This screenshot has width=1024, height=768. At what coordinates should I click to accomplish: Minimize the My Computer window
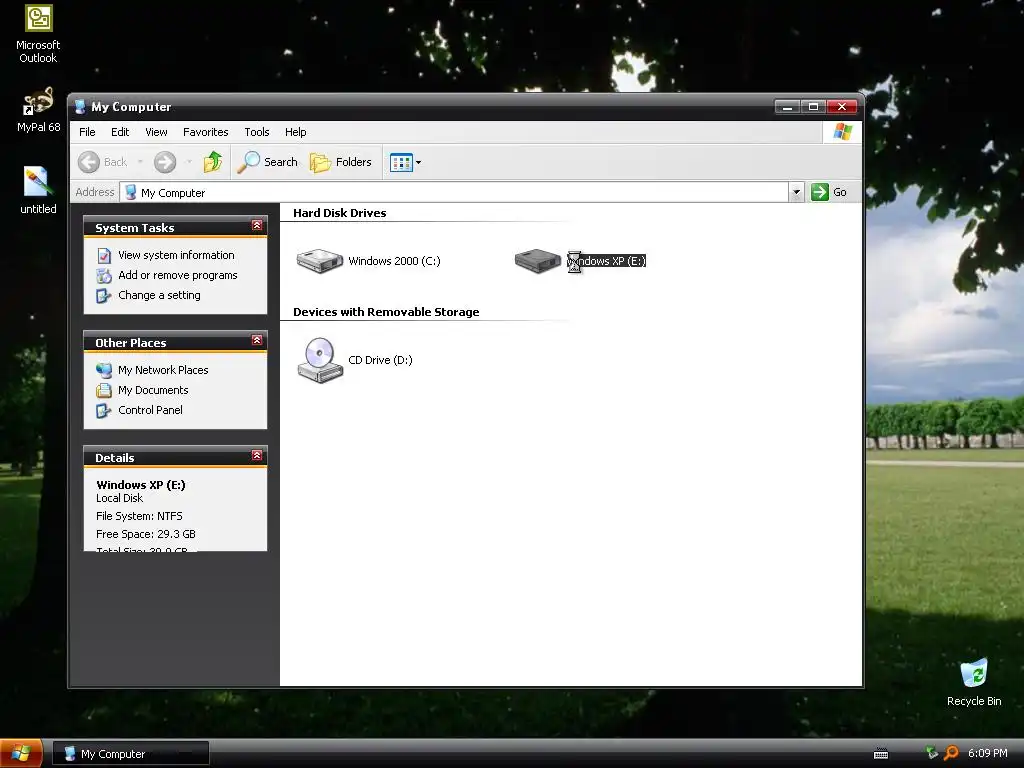click(788, 106)
